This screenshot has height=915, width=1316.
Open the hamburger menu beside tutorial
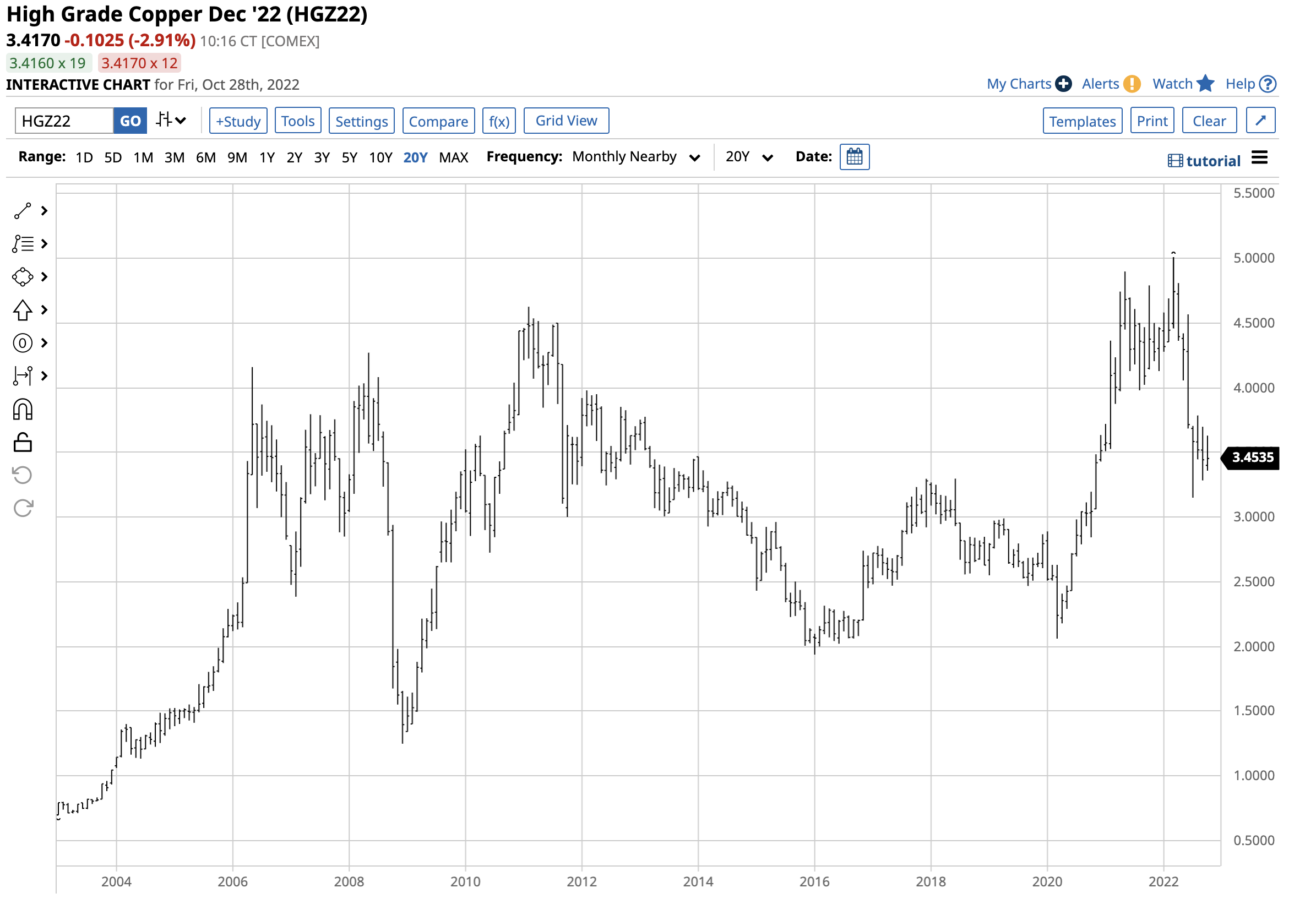[x=1260, y=159]
